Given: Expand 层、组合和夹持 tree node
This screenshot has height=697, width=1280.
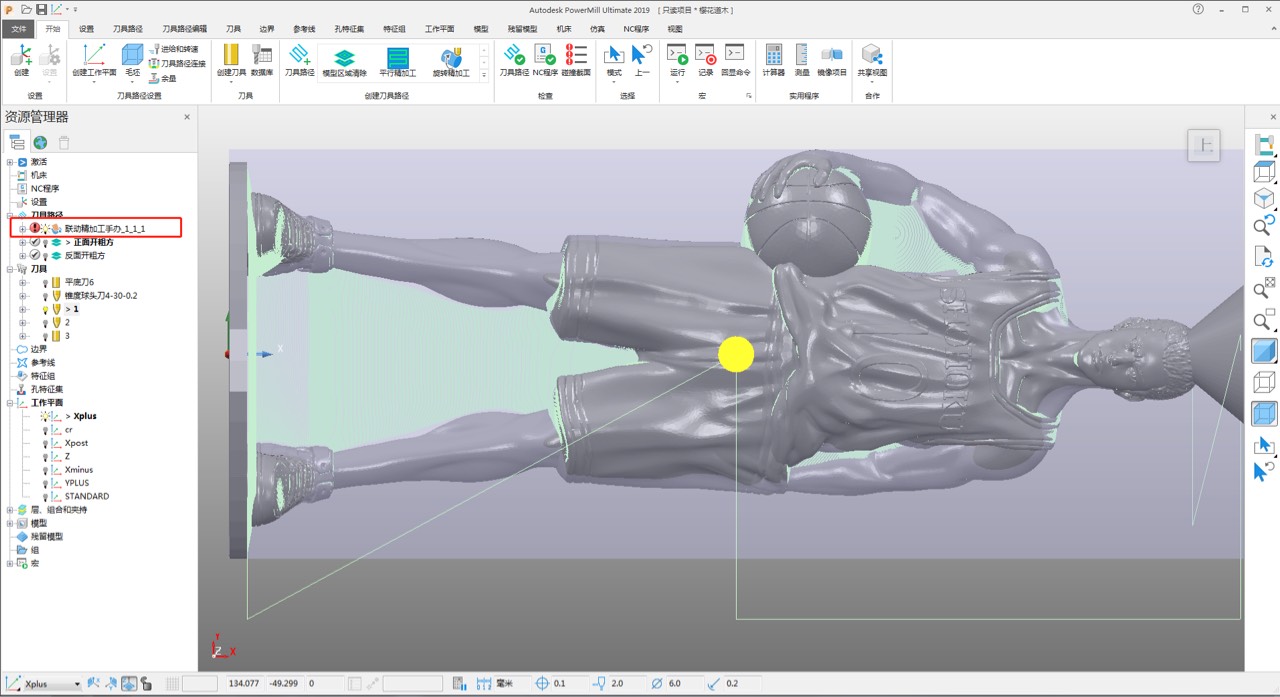Looking at the screenshot, I should click(x=10, y=510).
